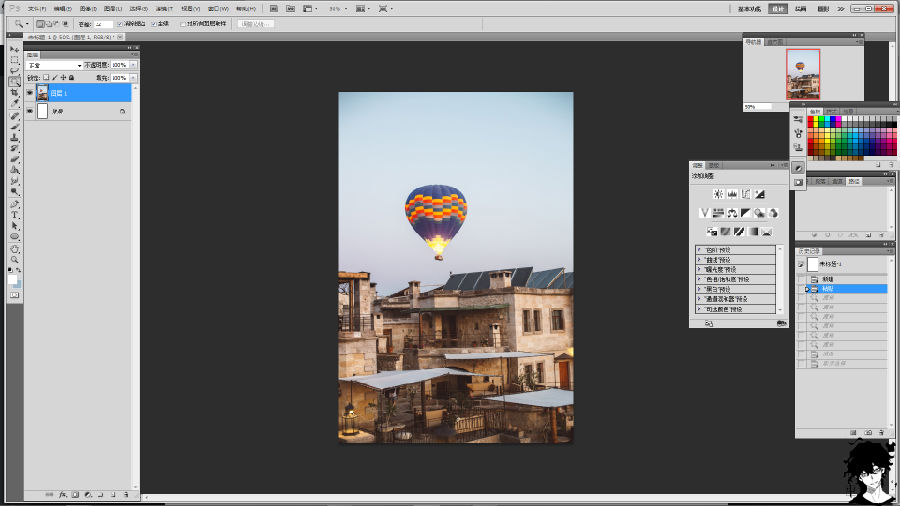900x506 pixels.
Task: Click the Curves adjustment icon
Action: tap(746, 194)
